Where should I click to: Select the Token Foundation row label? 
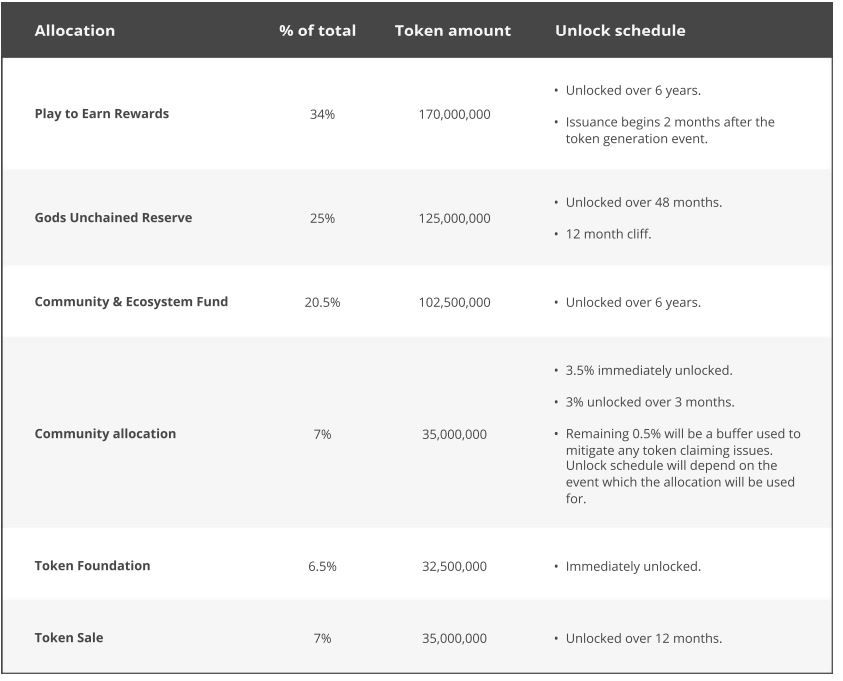click(92, 566)
